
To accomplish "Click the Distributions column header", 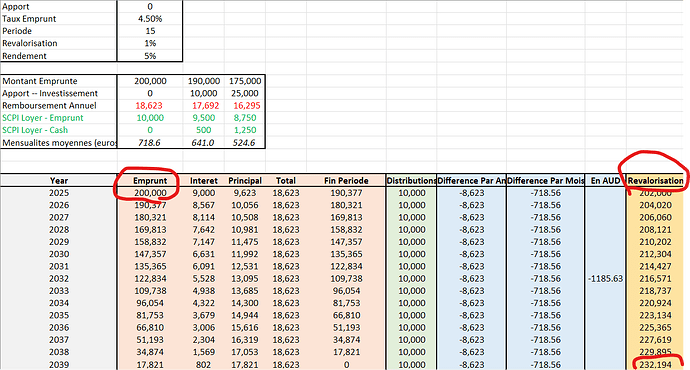I will (x=411, y=180).
